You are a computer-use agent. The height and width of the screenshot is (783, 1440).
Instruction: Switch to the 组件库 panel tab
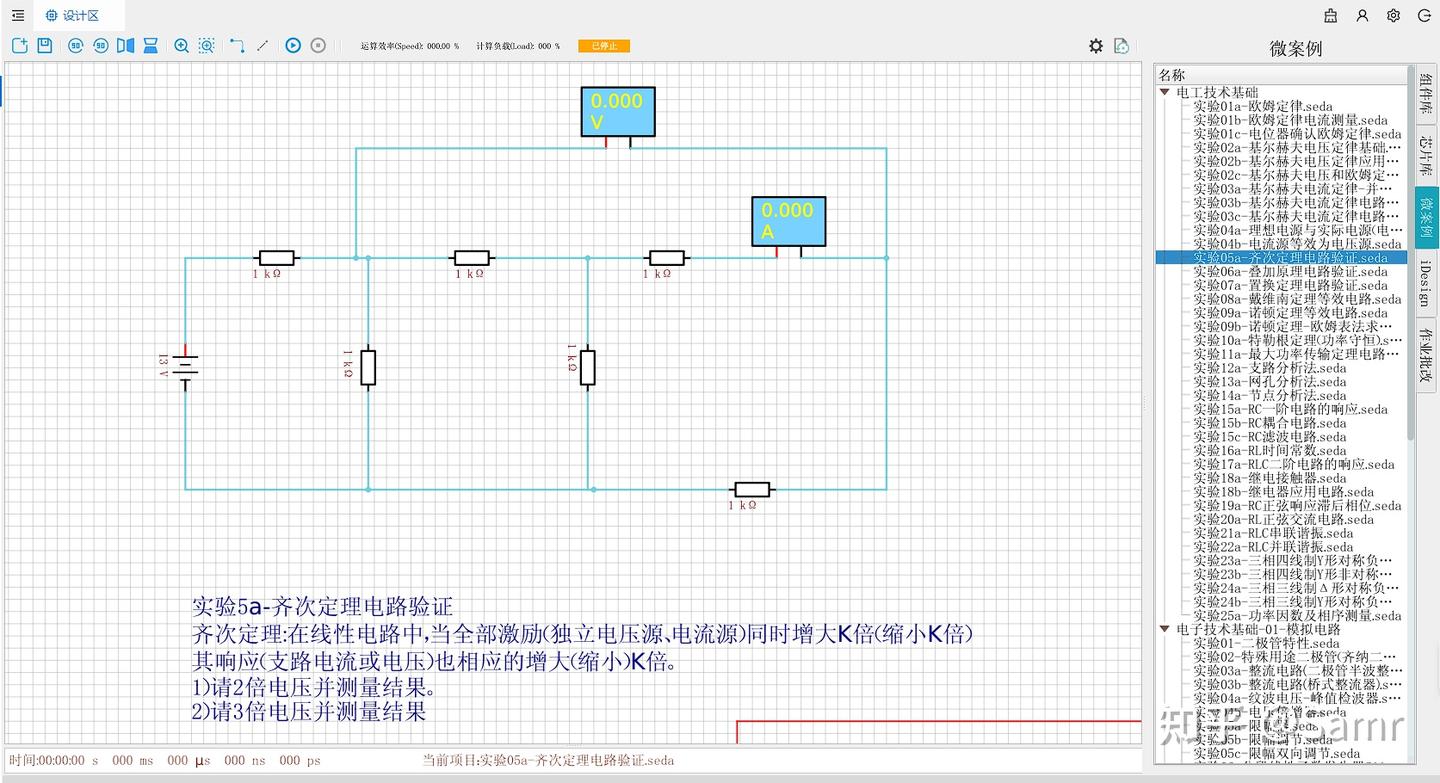(x=1424, y=93)
